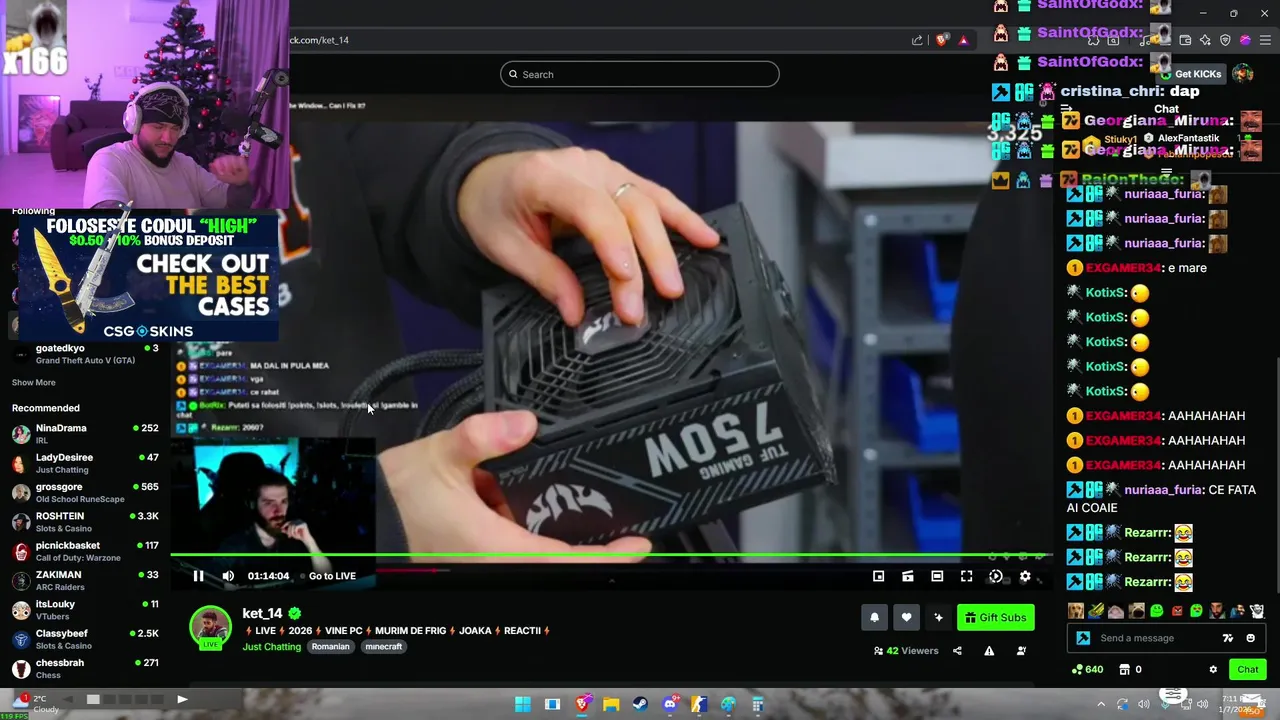This screenshot has width=1280, height=720.
Task: Enable notifications with the bell icon
Action: [874, 617]
